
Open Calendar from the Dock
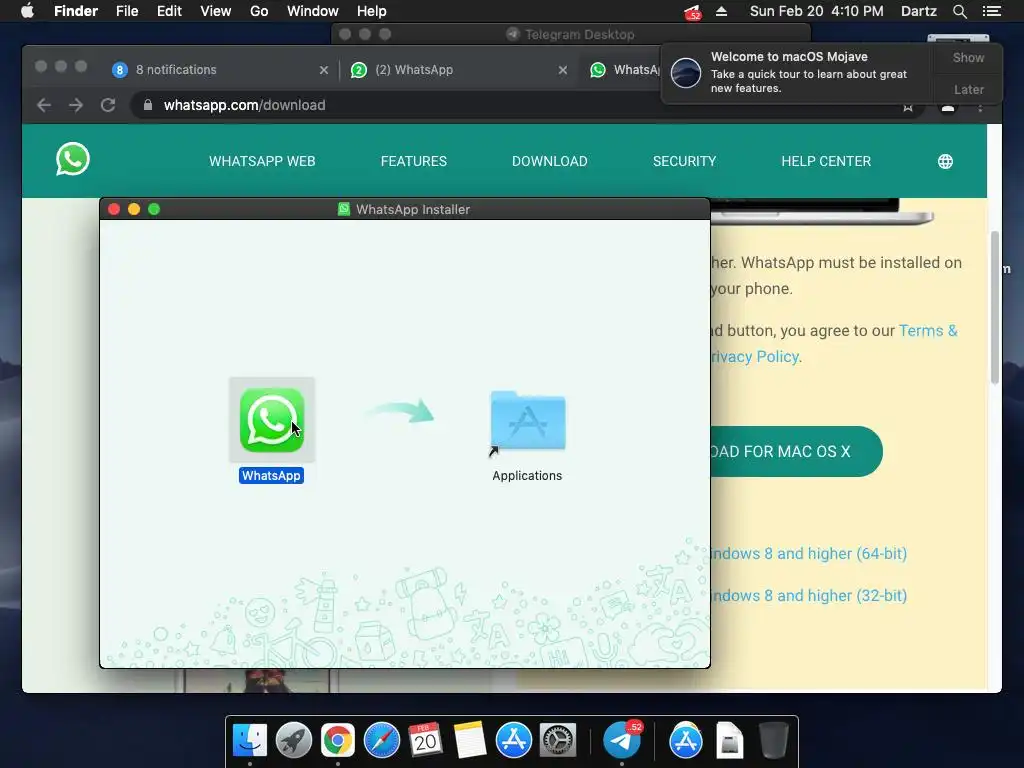click(425, 741)
